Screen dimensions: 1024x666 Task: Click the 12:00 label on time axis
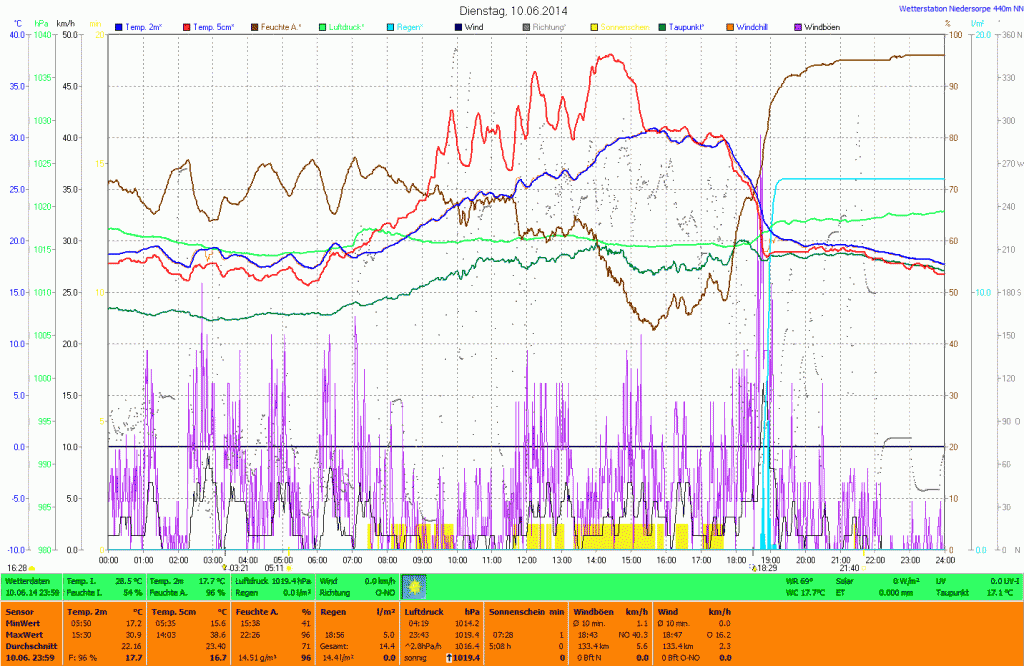click(526, 559)
